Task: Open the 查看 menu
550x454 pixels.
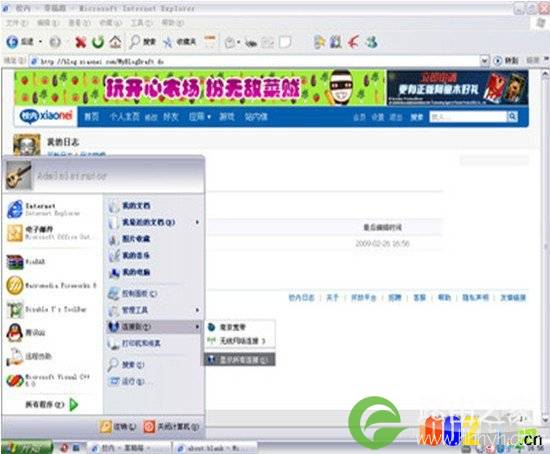Action: point(79,23)
